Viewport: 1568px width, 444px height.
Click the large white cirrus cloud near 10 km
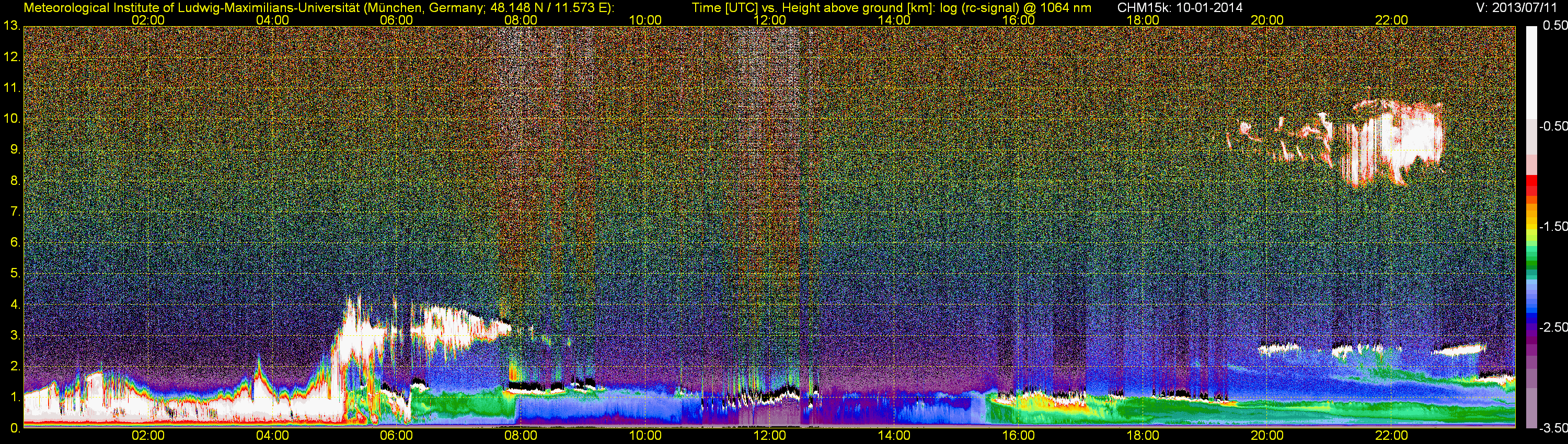tap(1394, 143)
